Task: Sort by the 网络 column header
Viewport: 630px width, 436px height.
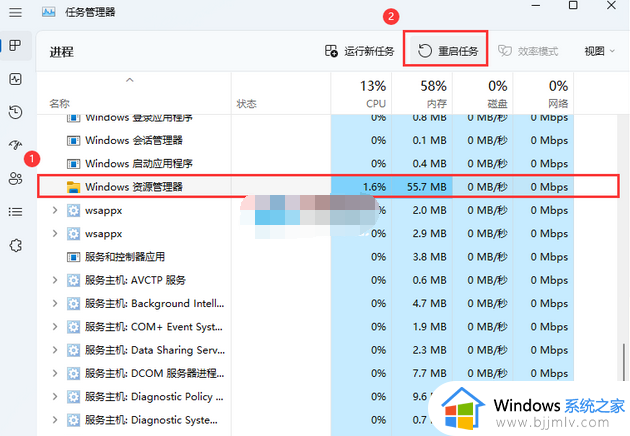Action: pos(543,93)
